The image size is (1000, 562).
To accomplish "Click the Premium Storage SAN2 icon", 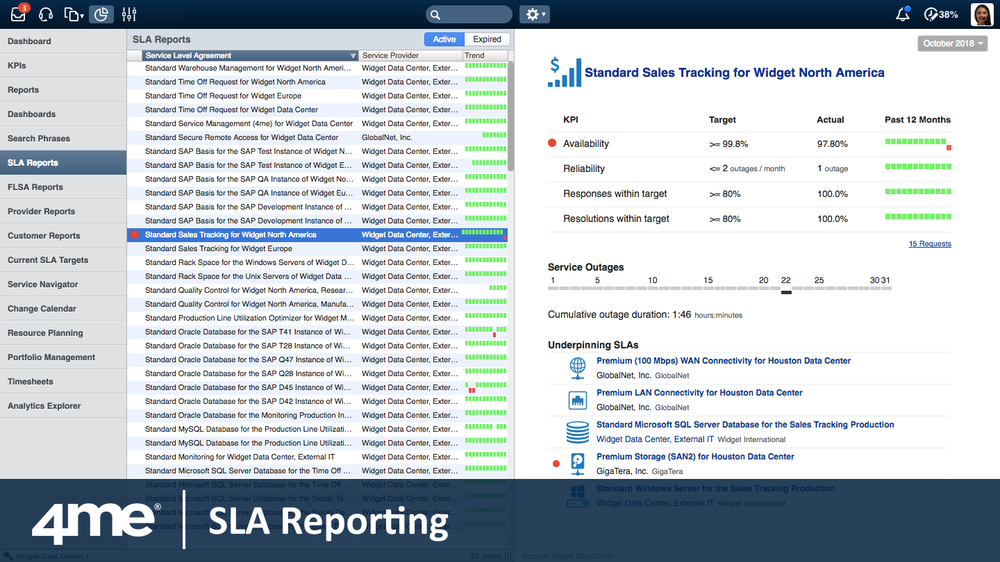I will click(578, 464).
